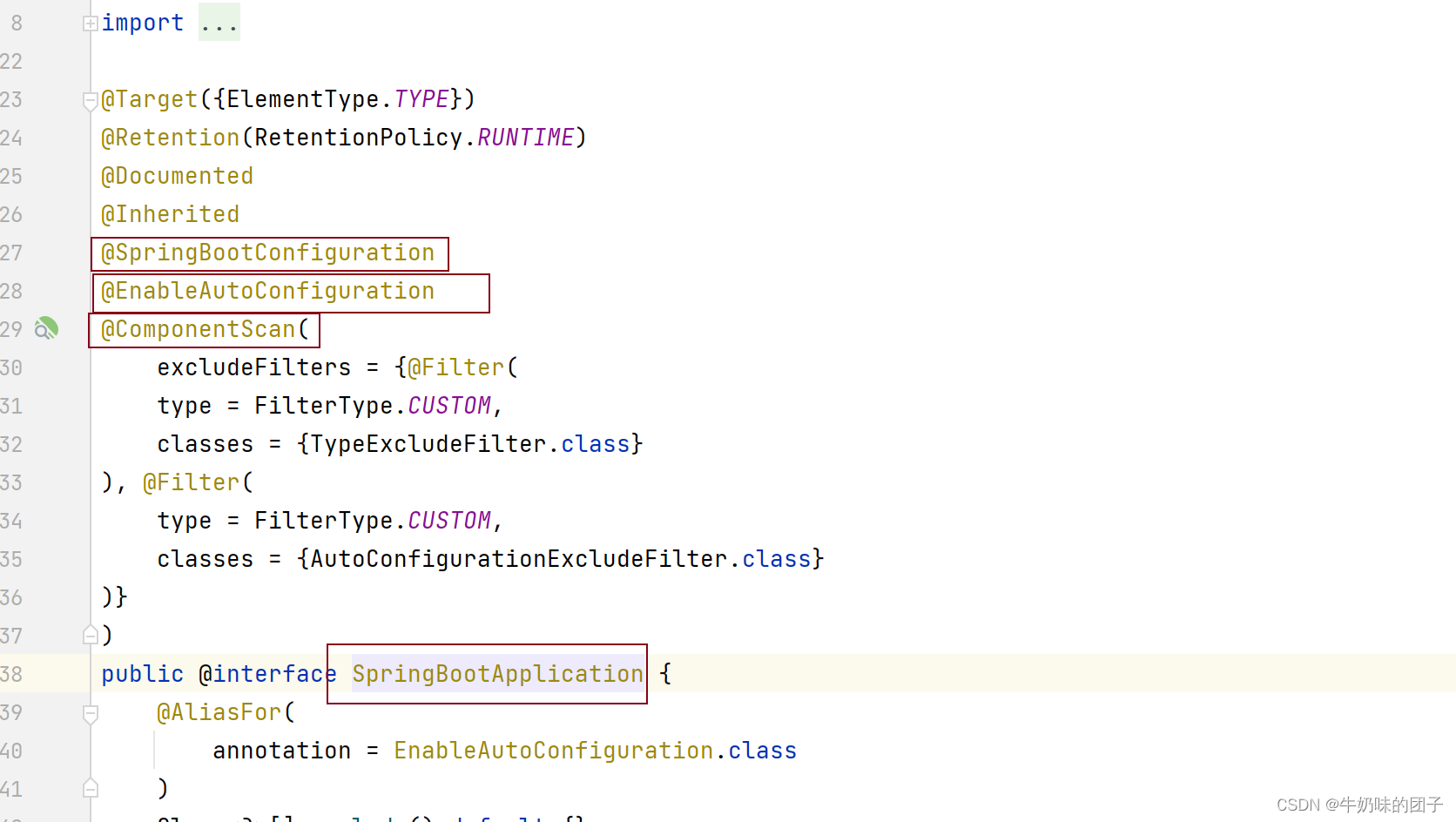
Task: Click the @Inherited annotation
Action: point(171,214)
